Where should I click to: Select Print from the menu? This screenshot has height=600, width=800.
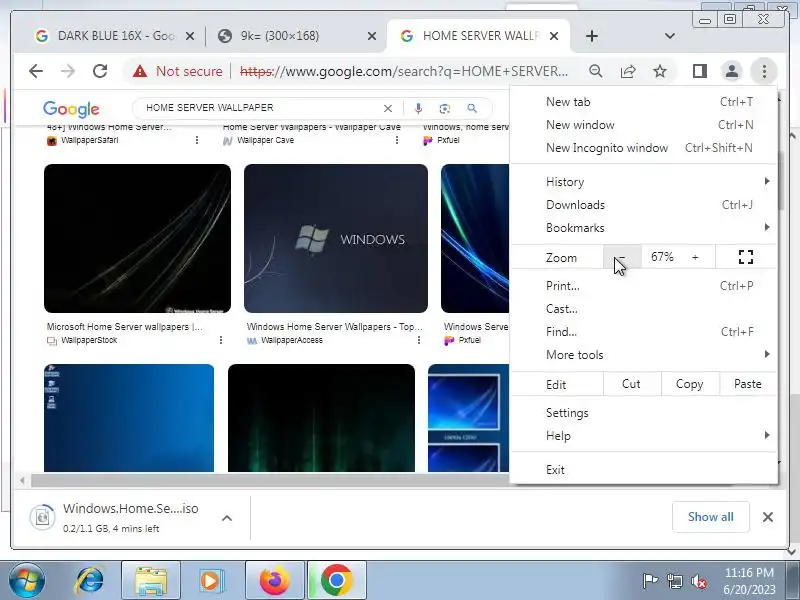pyautogui.click(x=644, y=286)
